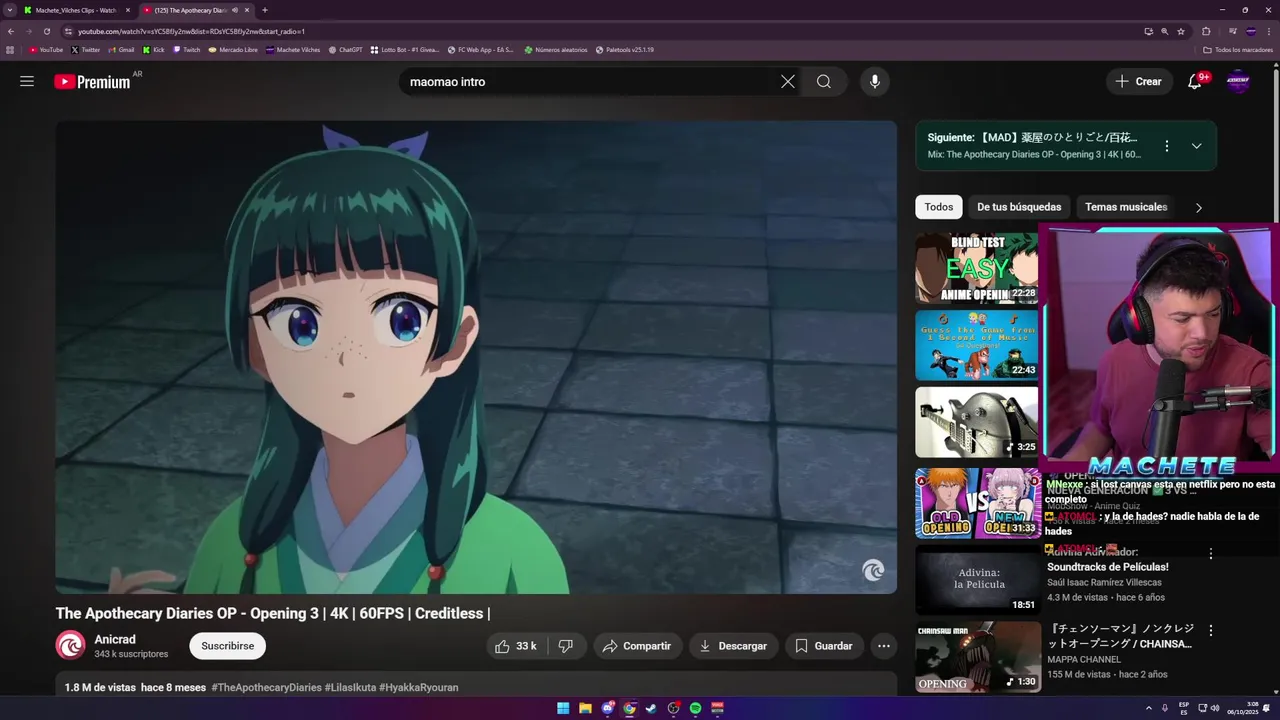Open ChatGPT bookmark
The height and width of the screenshot is (720, 1280).
tap(345, 49)
